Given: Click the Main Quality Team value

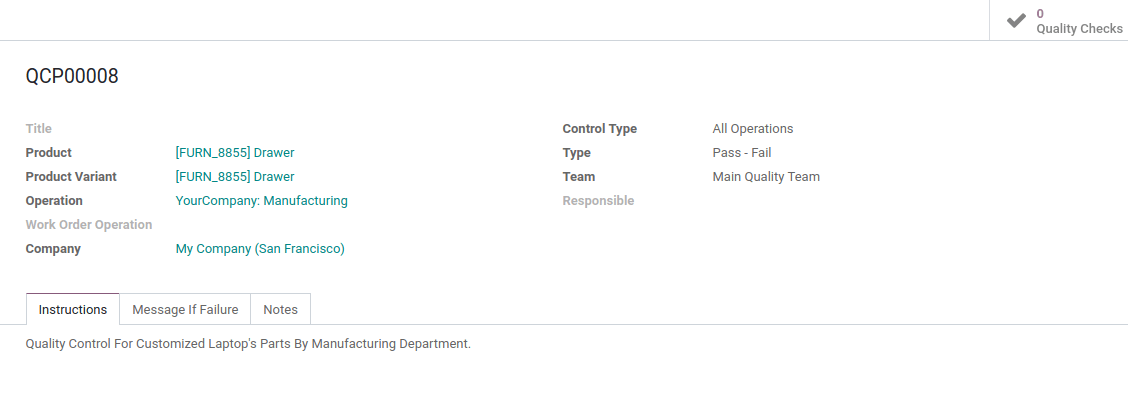Looking at the screenshot, I should pyautogui.click(x=766, y=176).
